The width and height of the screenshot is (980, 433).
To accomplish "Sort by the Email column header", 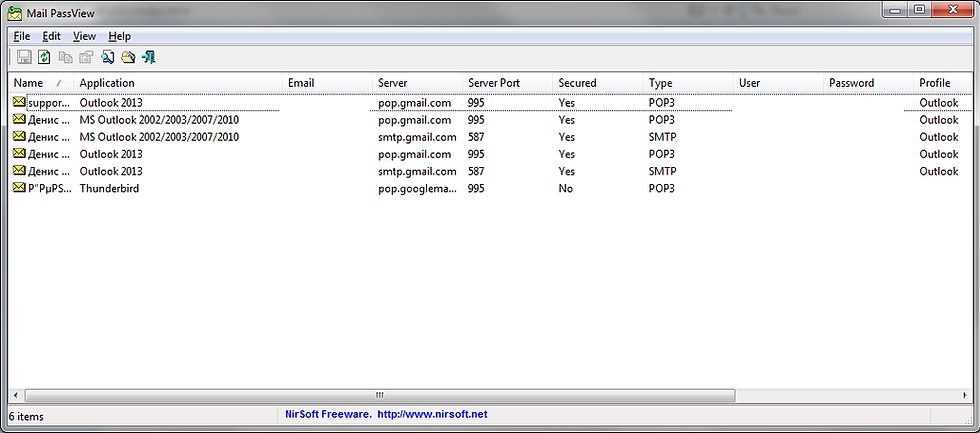I will coord(327,83).
